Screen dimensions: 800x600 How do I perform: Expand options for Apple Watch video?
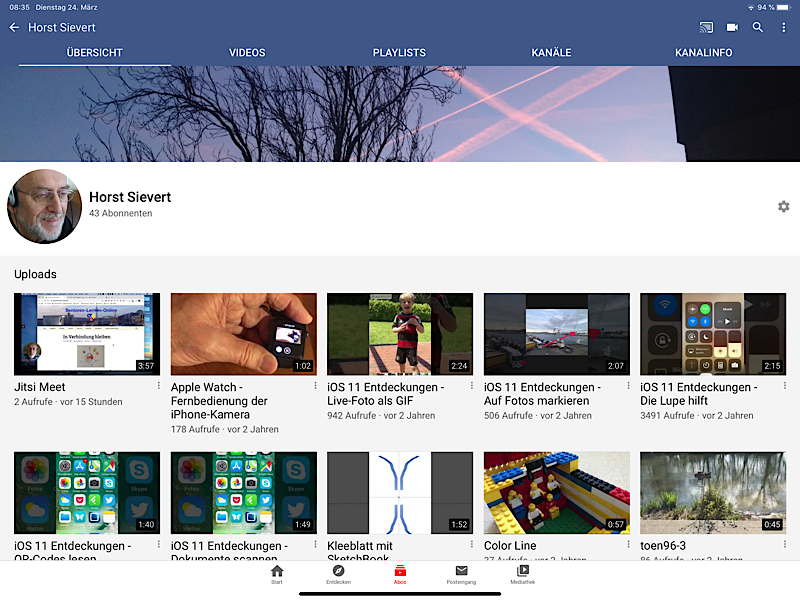coord(315,385)
